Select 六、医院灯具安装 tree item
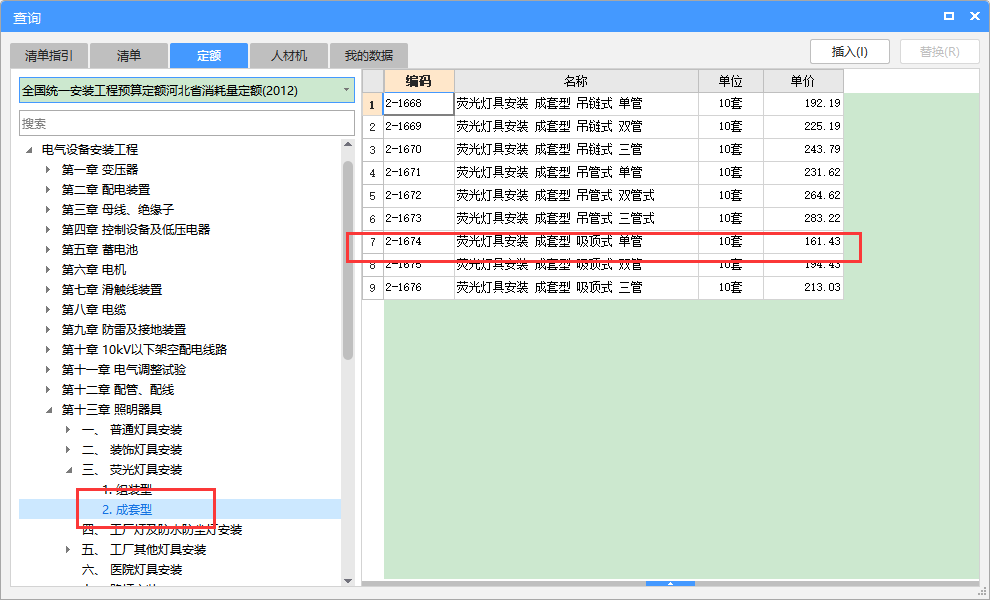 pos(132,570)
